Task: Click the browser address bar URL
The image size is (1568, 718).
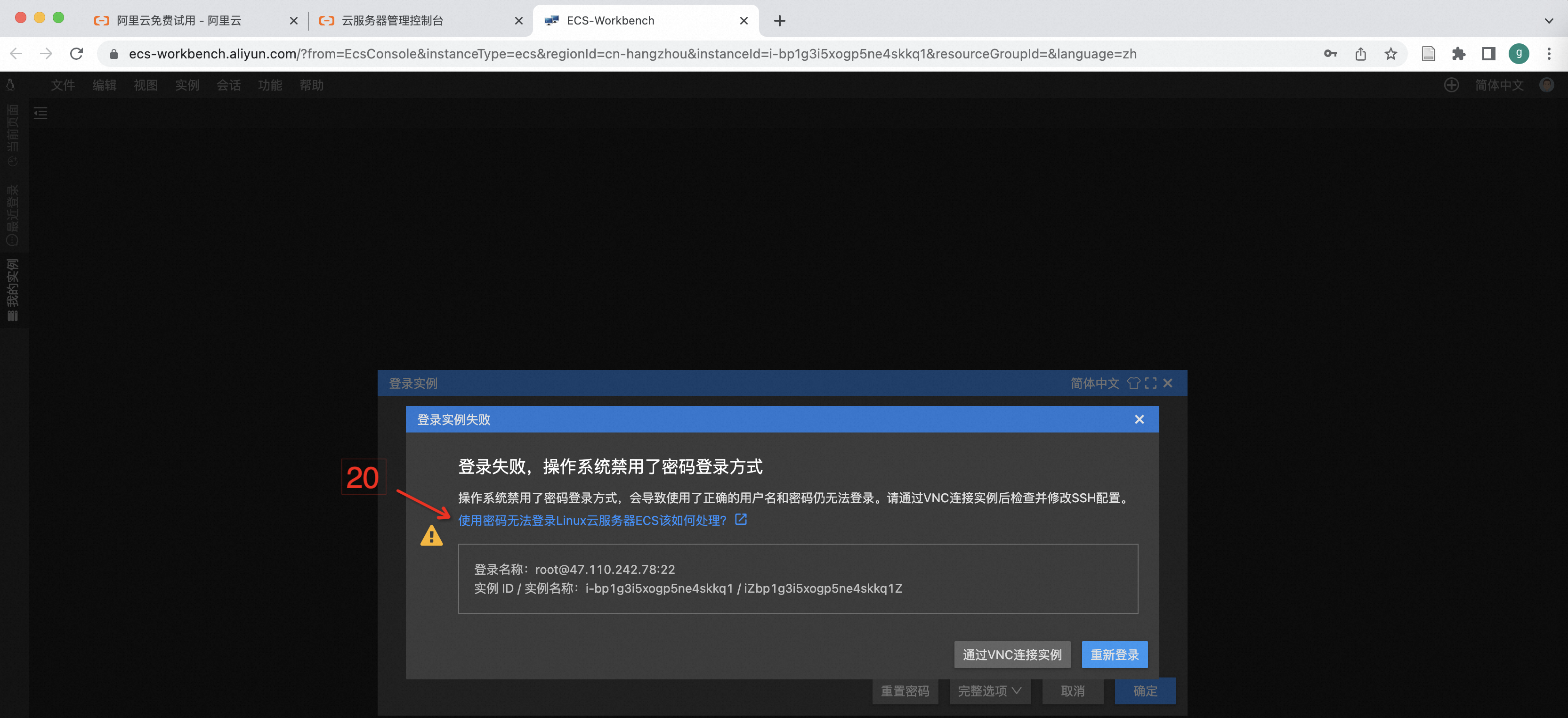Action: tap(632, 54)
